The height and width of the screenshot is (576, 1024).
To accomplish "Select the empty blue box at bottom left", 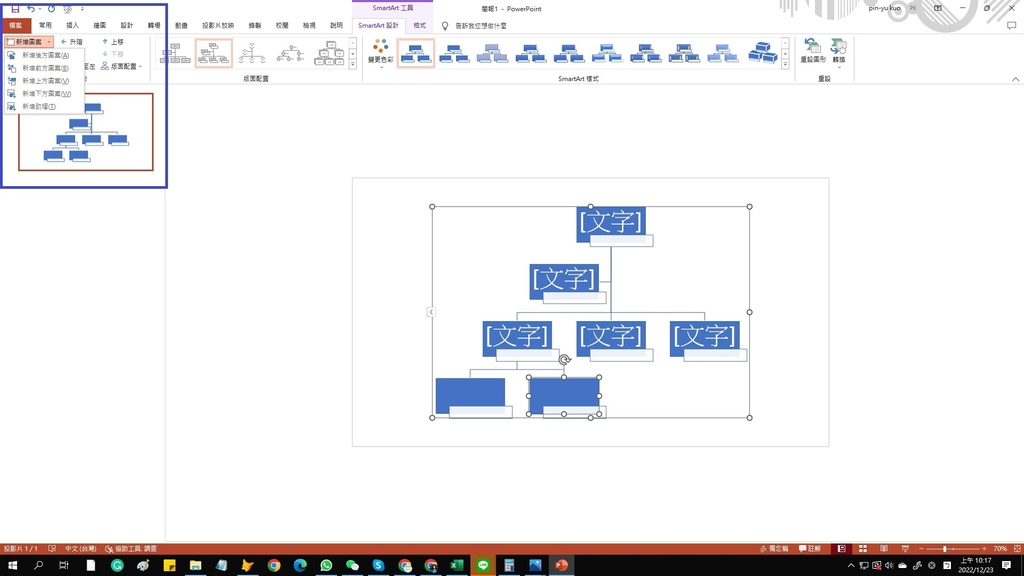I will [x=470, y=396].
